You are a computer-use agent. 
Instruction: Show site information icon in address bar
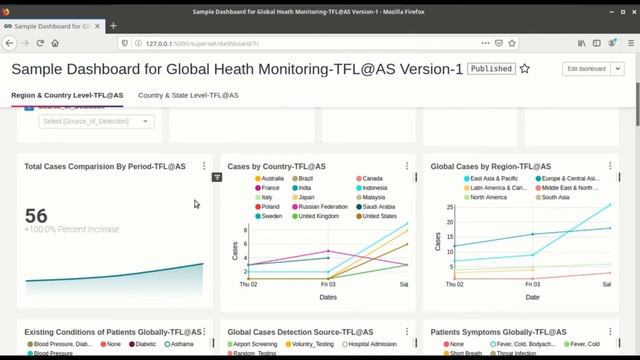click(x=138, y=43)
